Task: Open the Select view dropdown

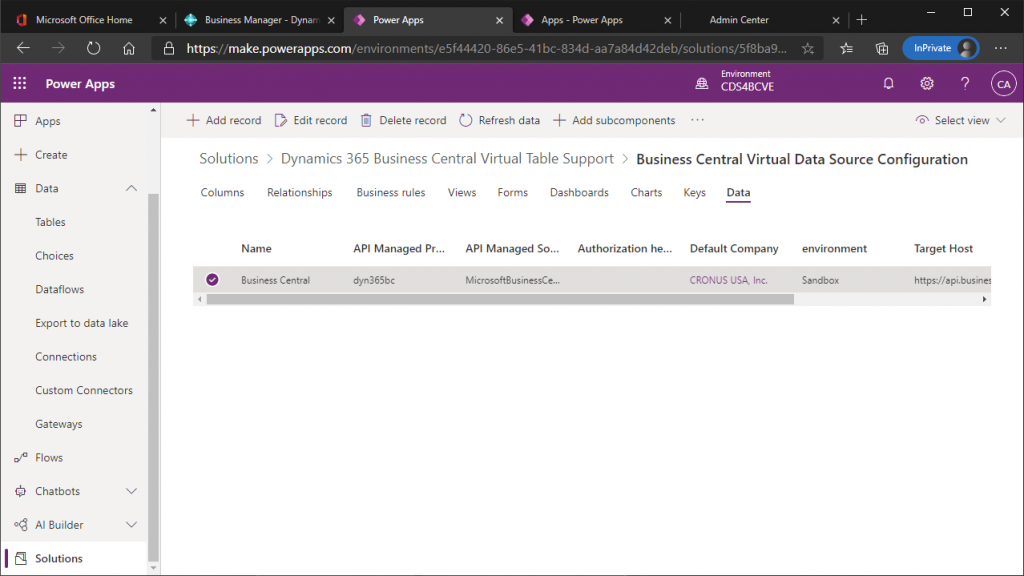Action: point(961,120)
